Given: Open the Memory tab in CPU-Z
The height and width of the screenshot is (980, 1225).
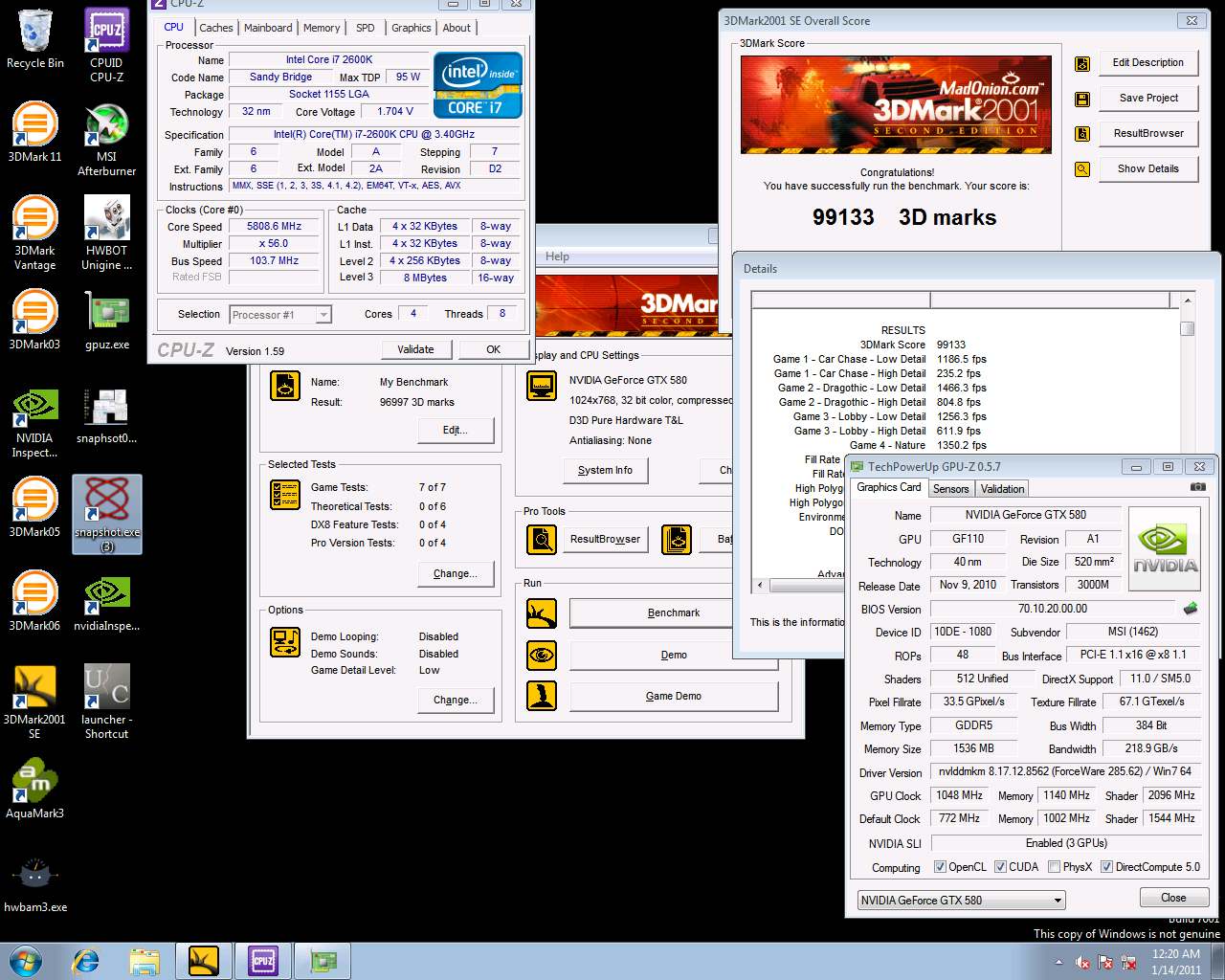Looking at the screenshot, I should click(x=322, y=29).
